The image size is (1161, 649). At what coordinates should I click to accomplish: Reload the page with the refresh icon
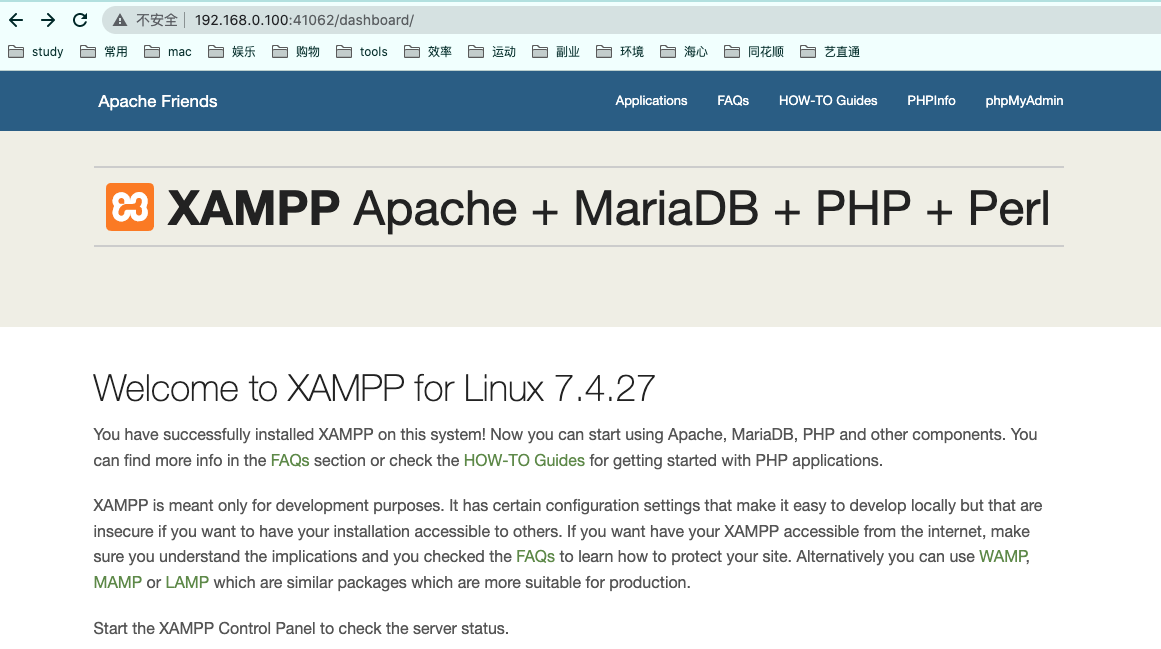click(80, 20)
